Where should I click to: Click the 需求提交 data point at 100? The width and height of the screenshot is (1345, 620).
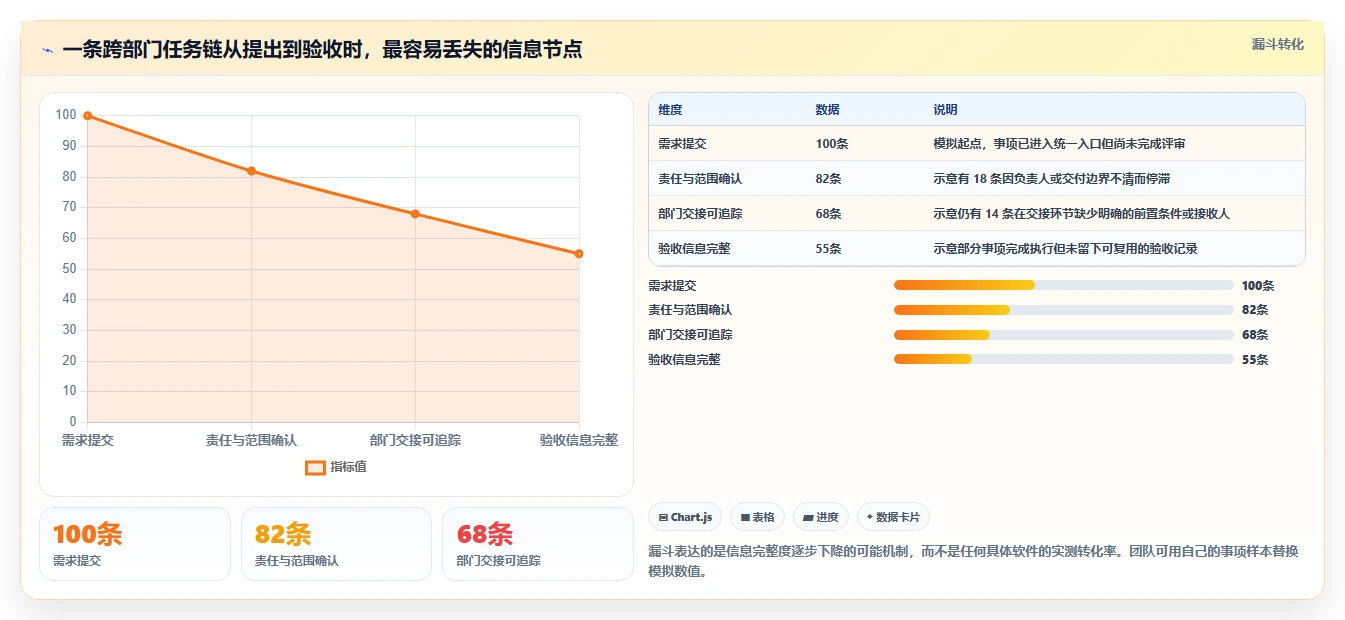click(x=88, y=116)
